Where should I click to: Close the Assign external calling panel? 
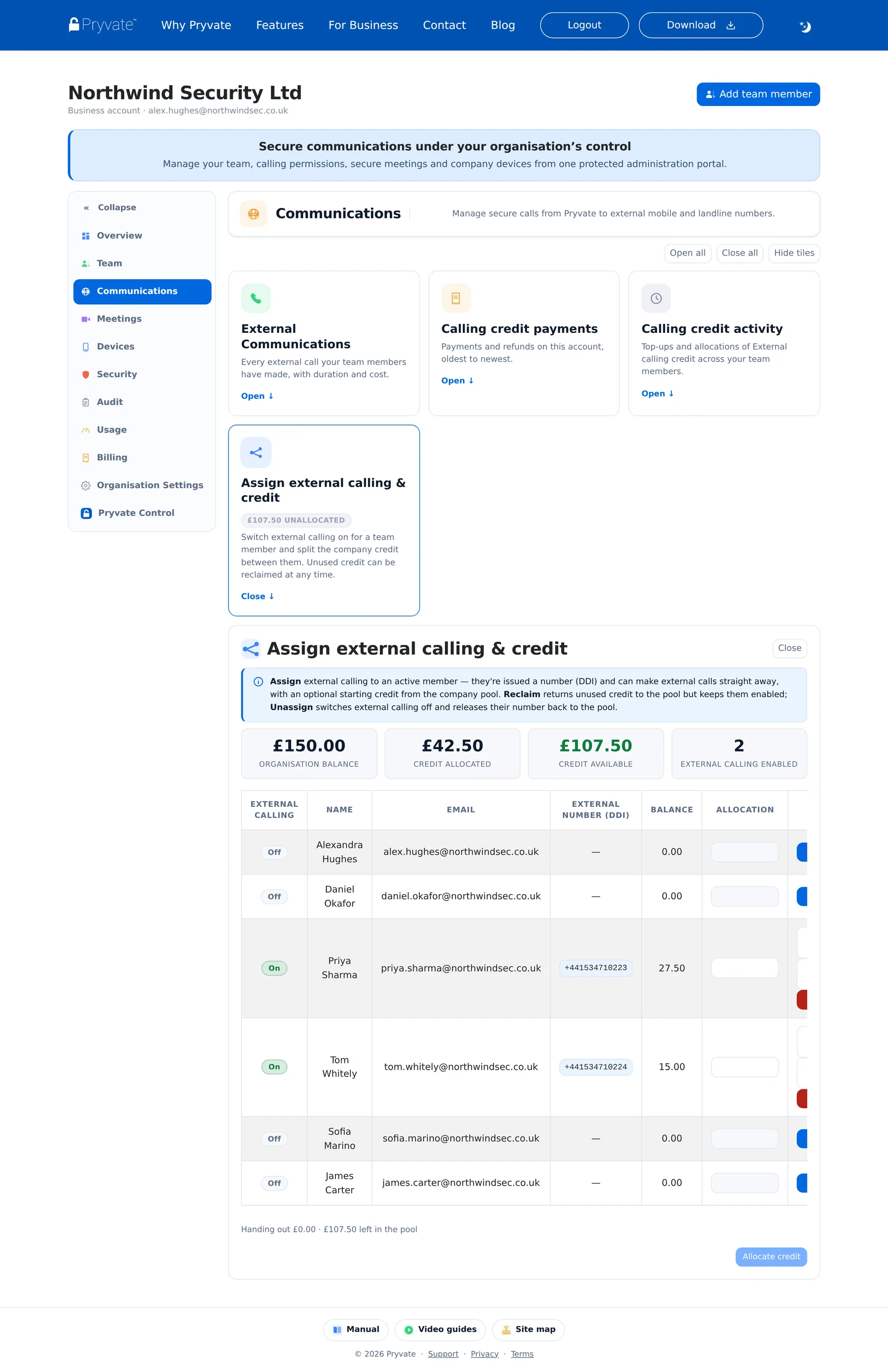(789, 648)
